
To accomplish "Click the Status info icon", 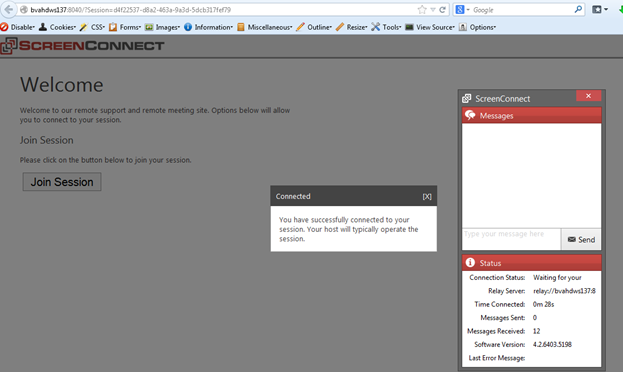I will pos(470,262).
